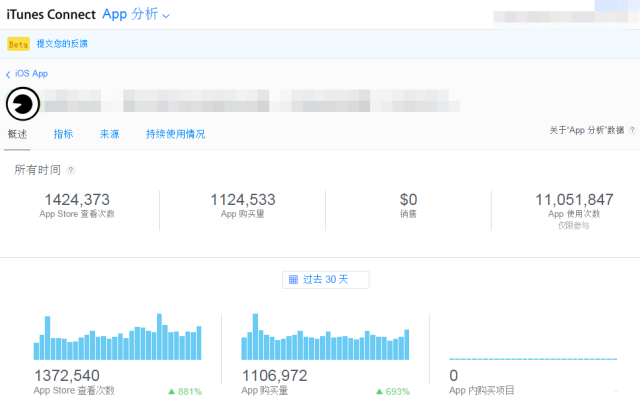640x404 pixels.
Task: Click calendar icon in date range button
Action: coord(293,280)
